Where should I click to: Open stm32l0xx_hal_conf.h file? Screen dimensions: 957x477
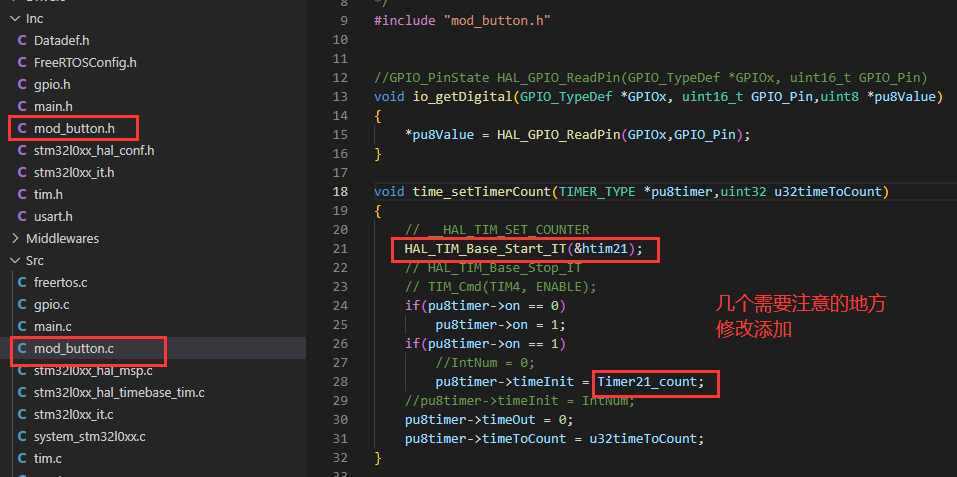pos(94,150)
